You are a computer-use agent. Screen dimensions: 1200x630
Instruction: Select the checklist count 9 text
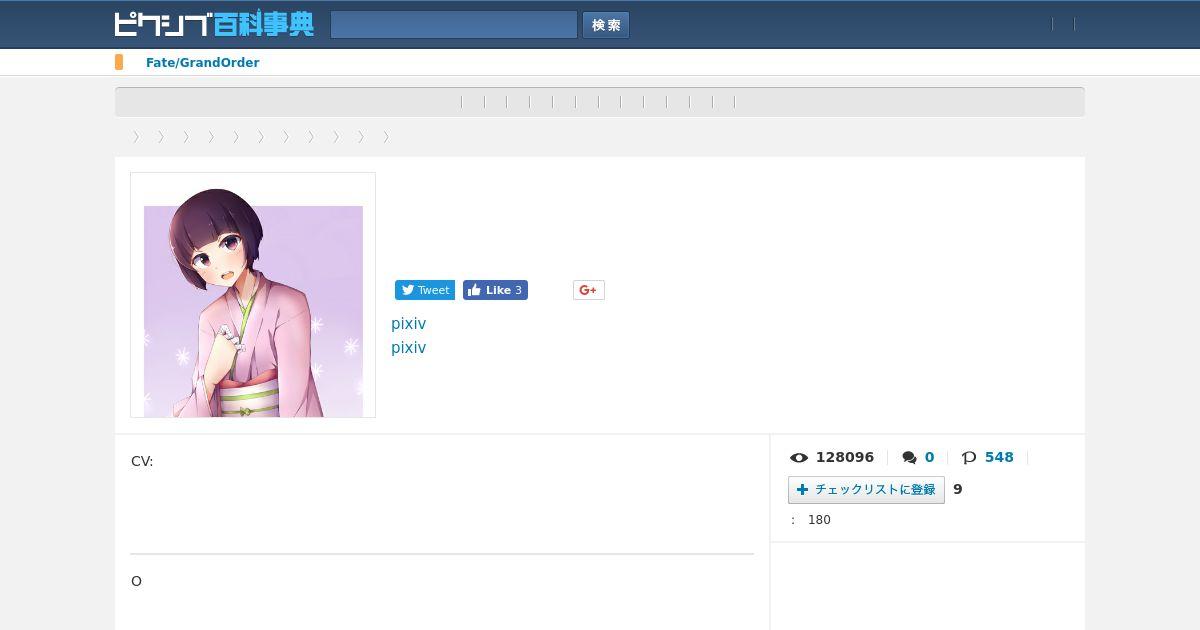958,489
